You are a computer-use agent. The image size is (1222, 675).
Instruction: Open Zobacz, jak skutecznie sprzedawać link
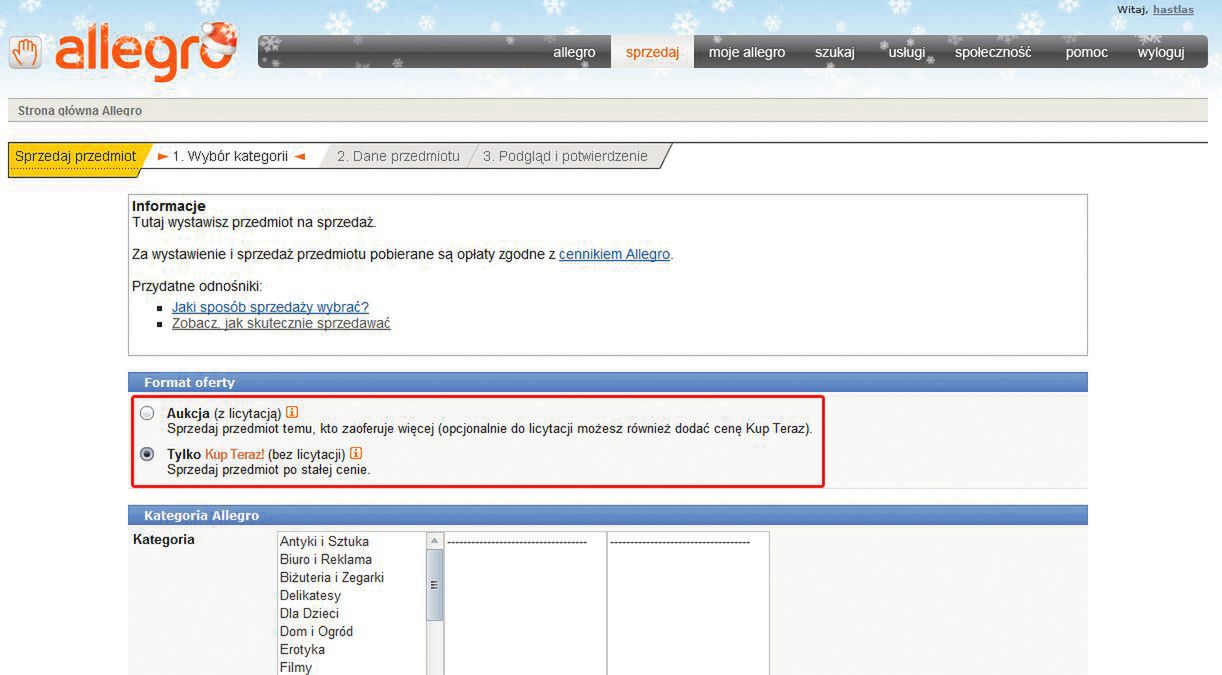(x=281, y=323)
